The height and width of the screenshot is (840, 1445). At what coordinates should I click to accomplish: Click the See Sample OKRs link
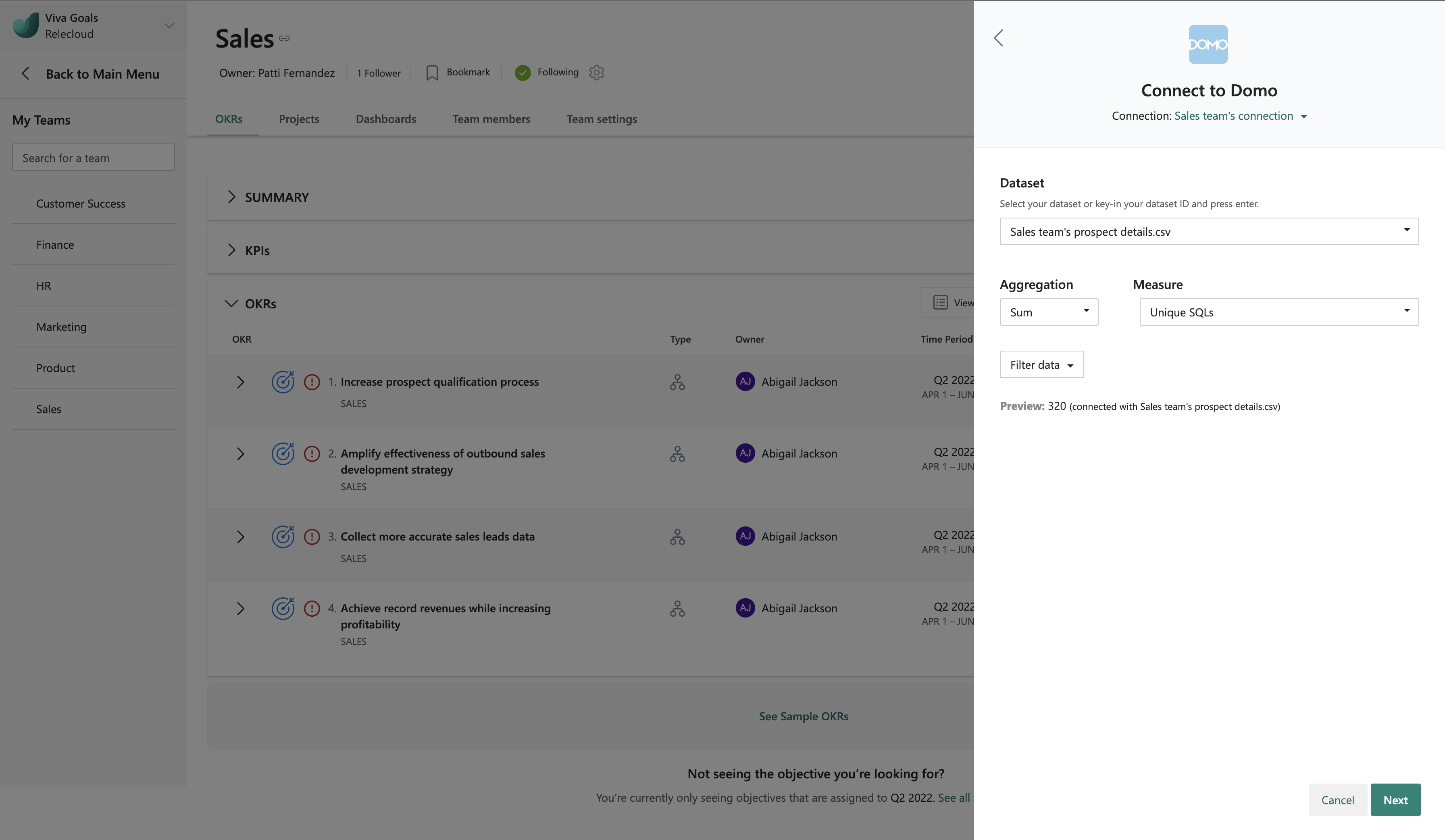coord(804,716)
